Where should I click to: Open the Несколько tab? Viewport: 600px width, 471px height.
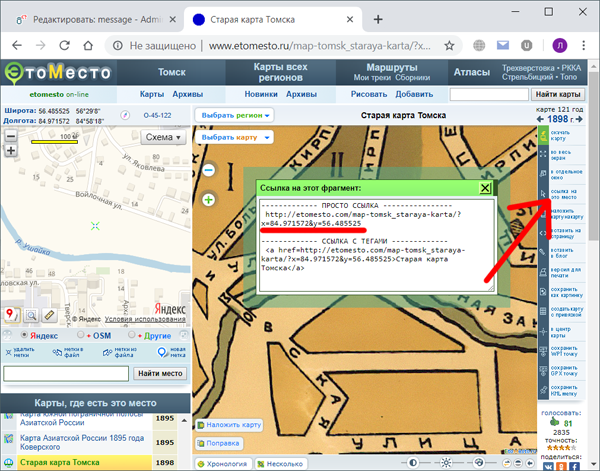point(280,464)
